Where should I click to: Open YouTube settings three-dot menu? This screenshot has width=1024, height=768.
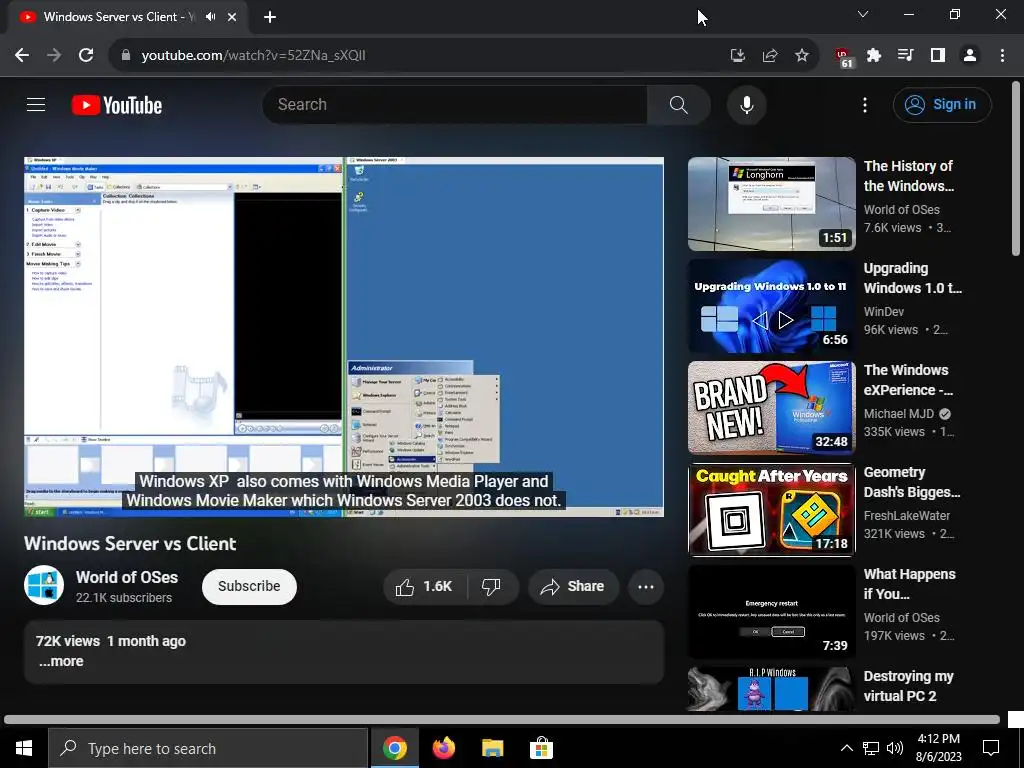pyautogui.click(x=865, y=104)
